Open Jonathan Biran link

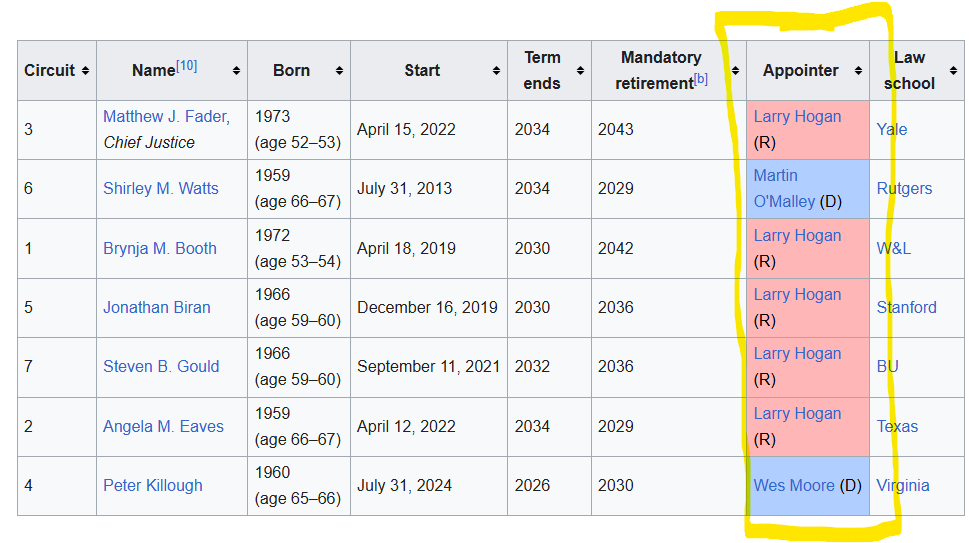(156, 308)
